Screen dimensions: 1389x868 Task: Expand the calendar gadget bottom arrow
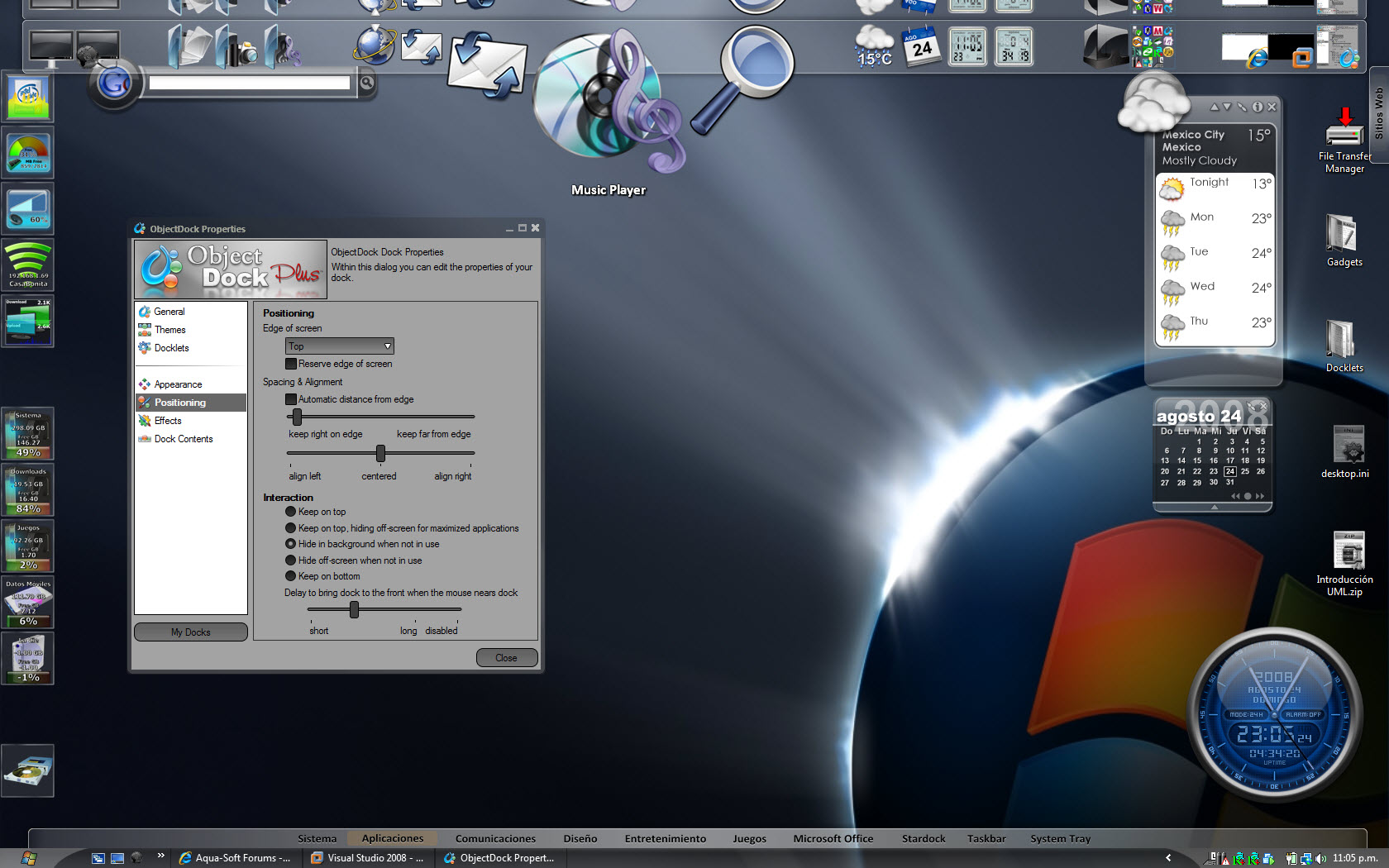(x=1214, y=507)
